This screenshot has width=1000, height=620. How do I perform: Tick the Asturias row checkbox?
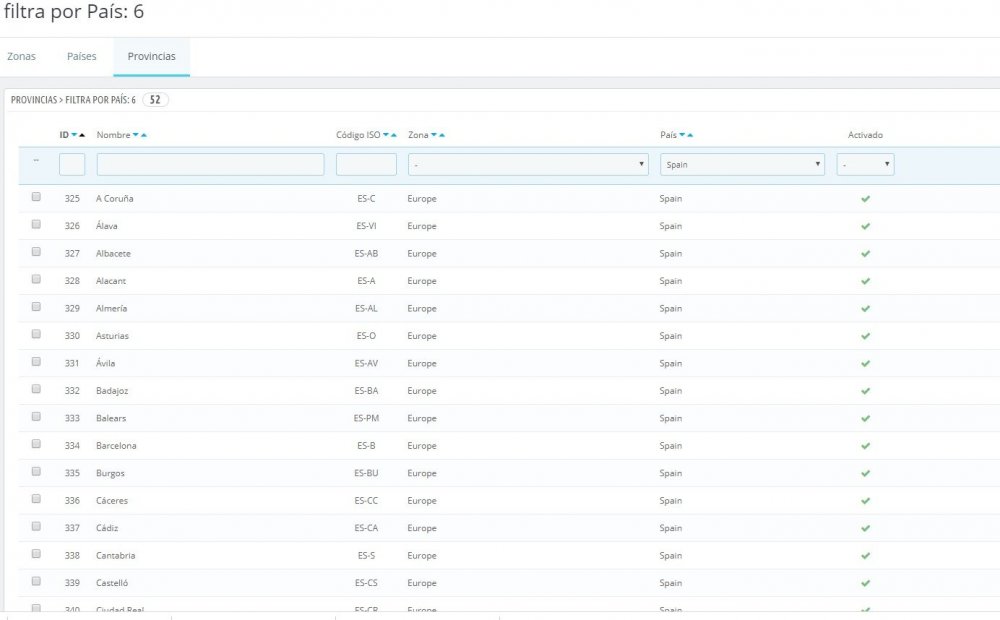[x=36, y=334]
